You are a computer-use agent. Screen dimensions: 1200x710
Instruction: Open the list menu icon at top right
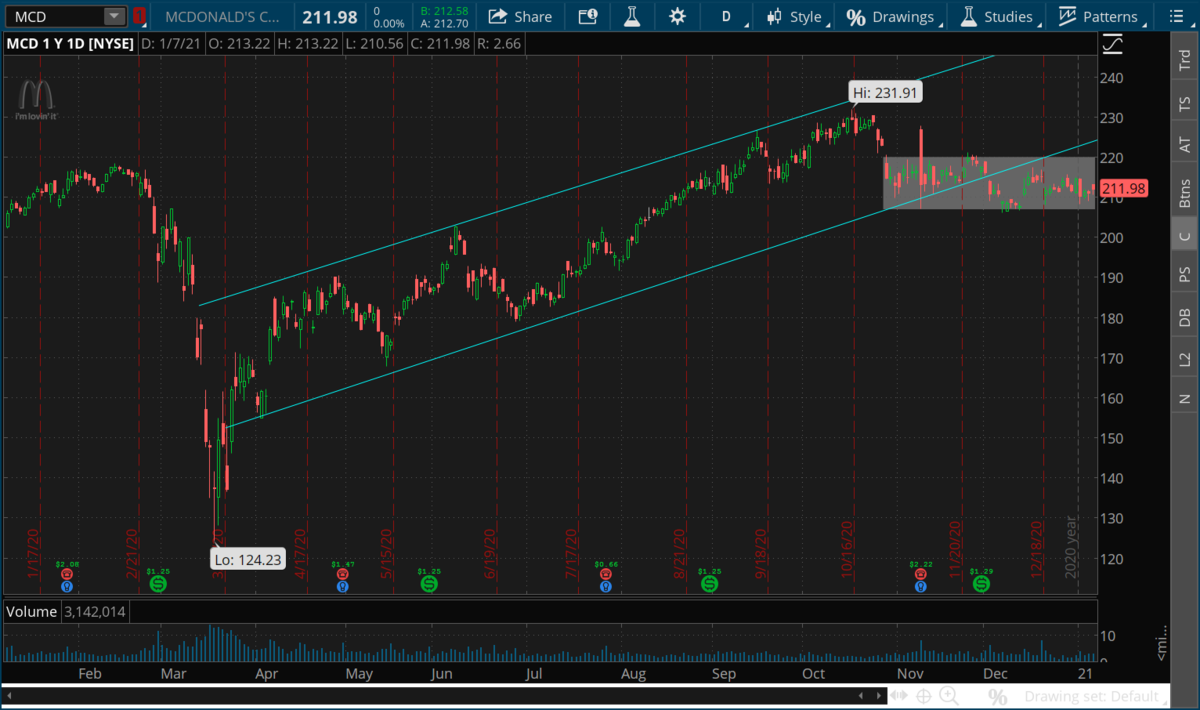[1176, 16]
